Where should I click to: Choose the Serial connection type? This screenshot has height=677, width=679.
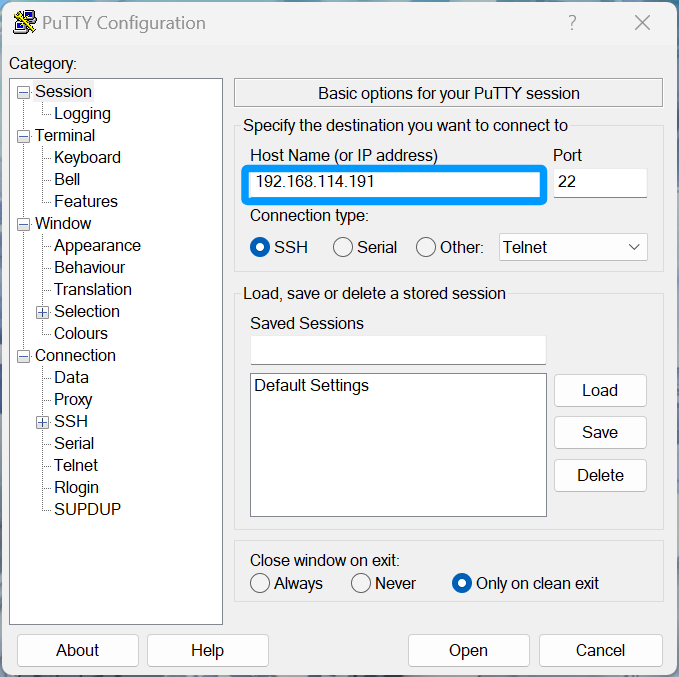point(343,247)
